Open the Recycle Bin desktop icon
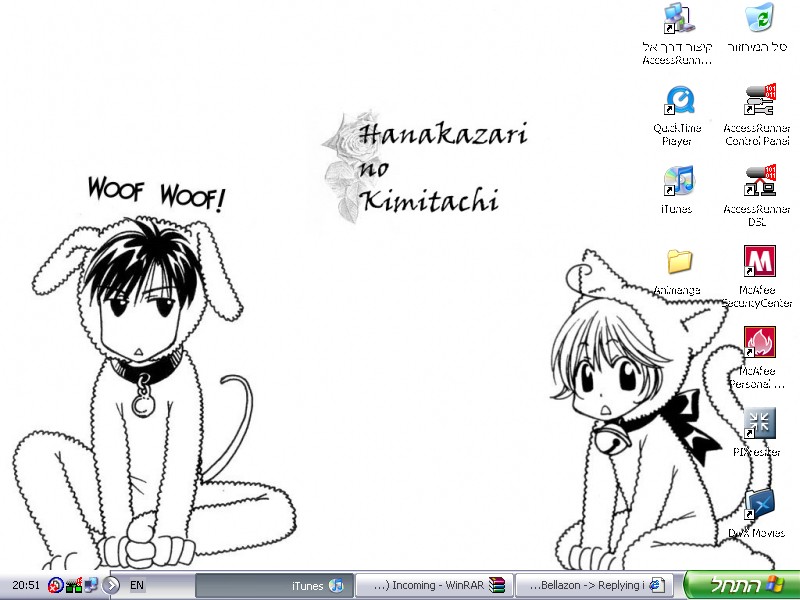Image resolution: width=800 pixels, height=600 pixels. pos(759,20)
